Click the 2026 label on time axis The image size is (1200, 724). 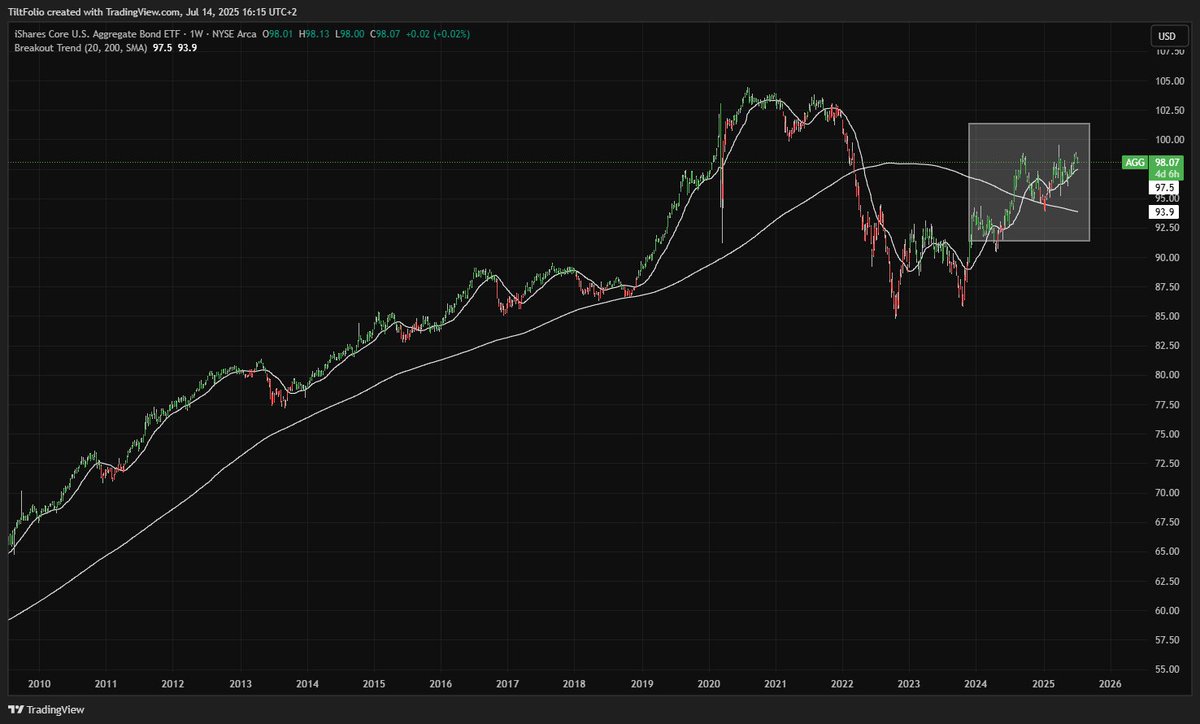coord(1110,685)
